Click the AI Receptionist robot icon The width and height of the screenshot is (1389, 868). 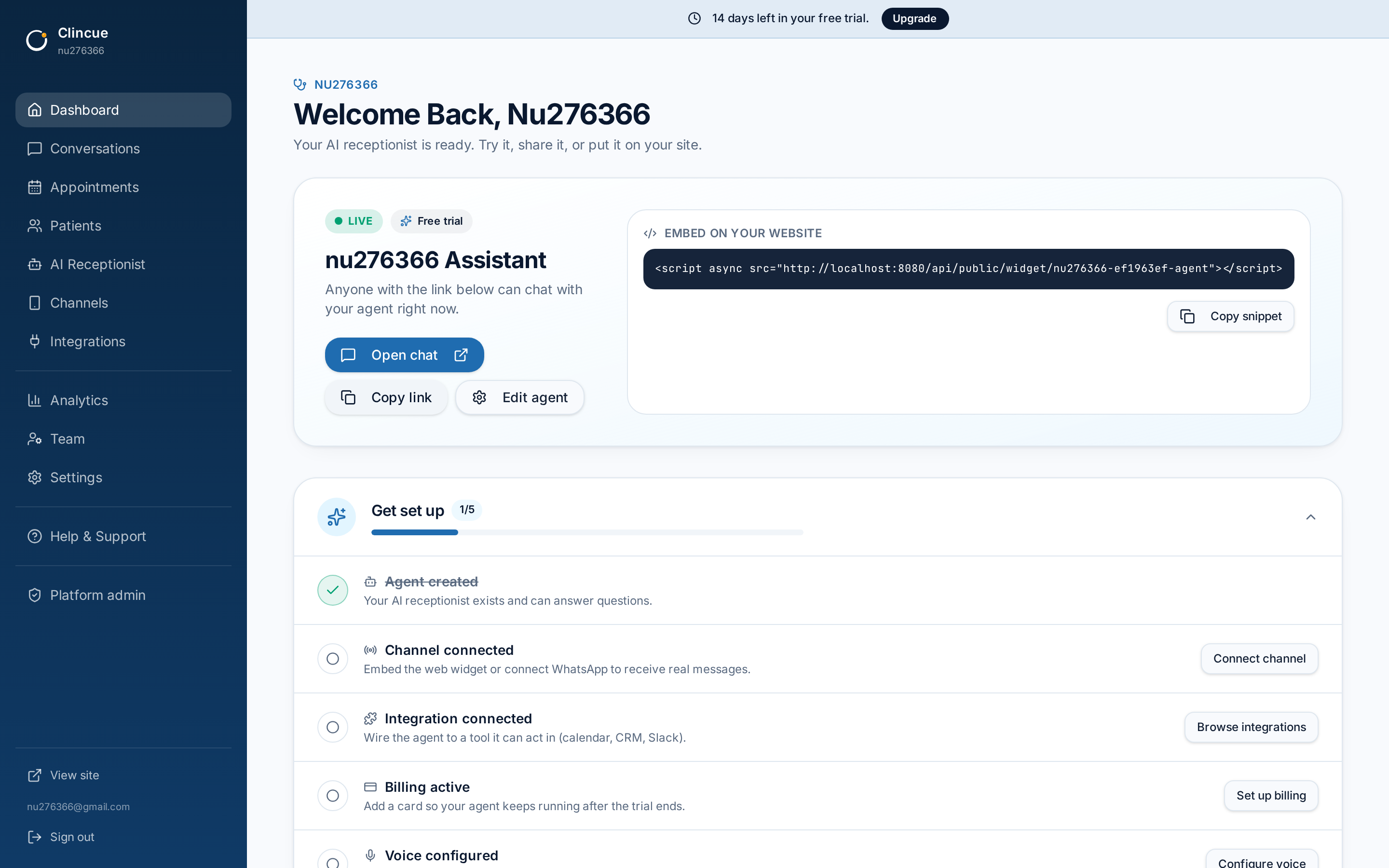pos(35,264)
